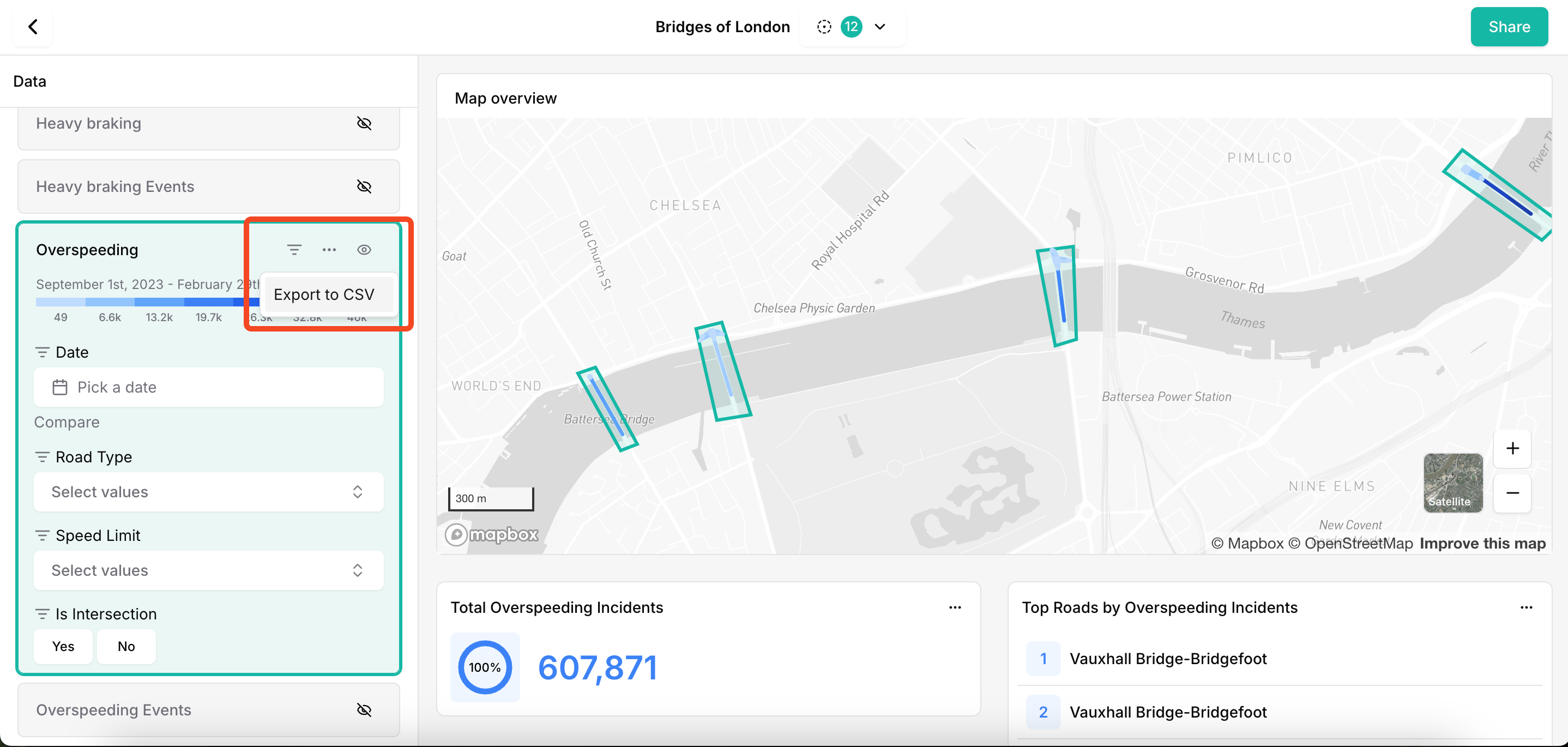1568x747 pixels.
Task: Hide the Overspeeding layer via eye icon
Action: coord(364,250)
